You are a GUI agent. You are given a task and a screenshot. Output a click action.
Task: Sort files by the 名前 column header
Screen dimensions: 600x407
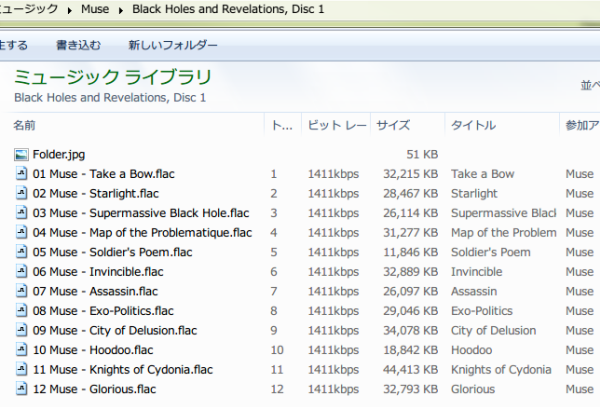click(x=25, y=125)
